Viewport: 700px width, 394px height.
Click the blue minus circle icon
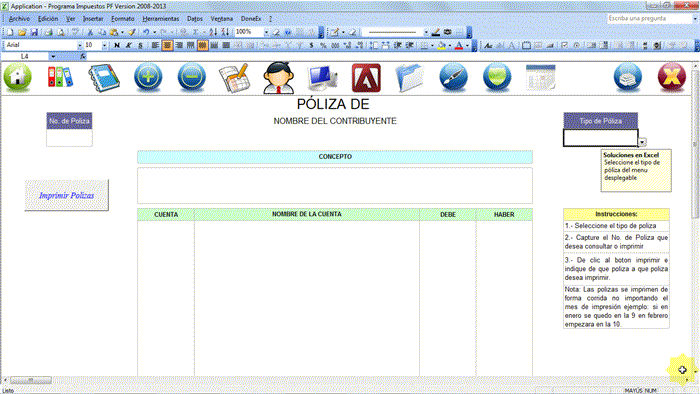click(x=192, y=77)
